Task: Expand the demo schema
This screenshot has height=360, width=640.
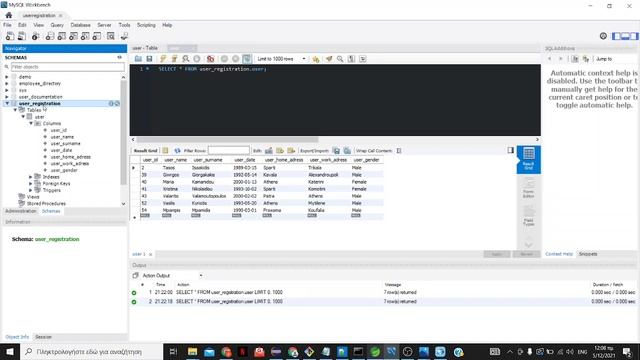Action: pos(7,77)
